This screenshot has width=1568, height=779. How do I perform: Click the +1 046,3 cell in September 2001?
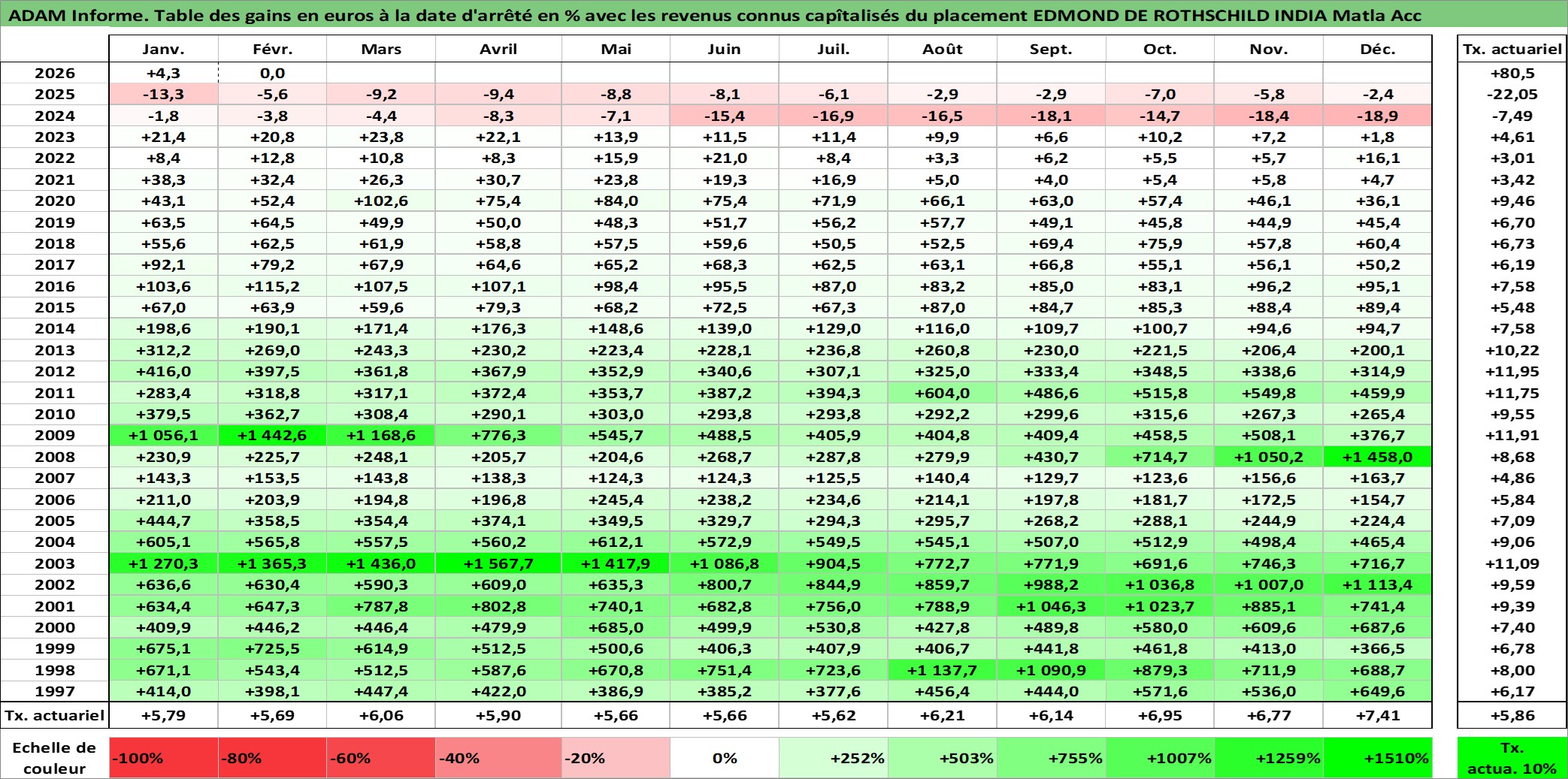[1051, 606]
